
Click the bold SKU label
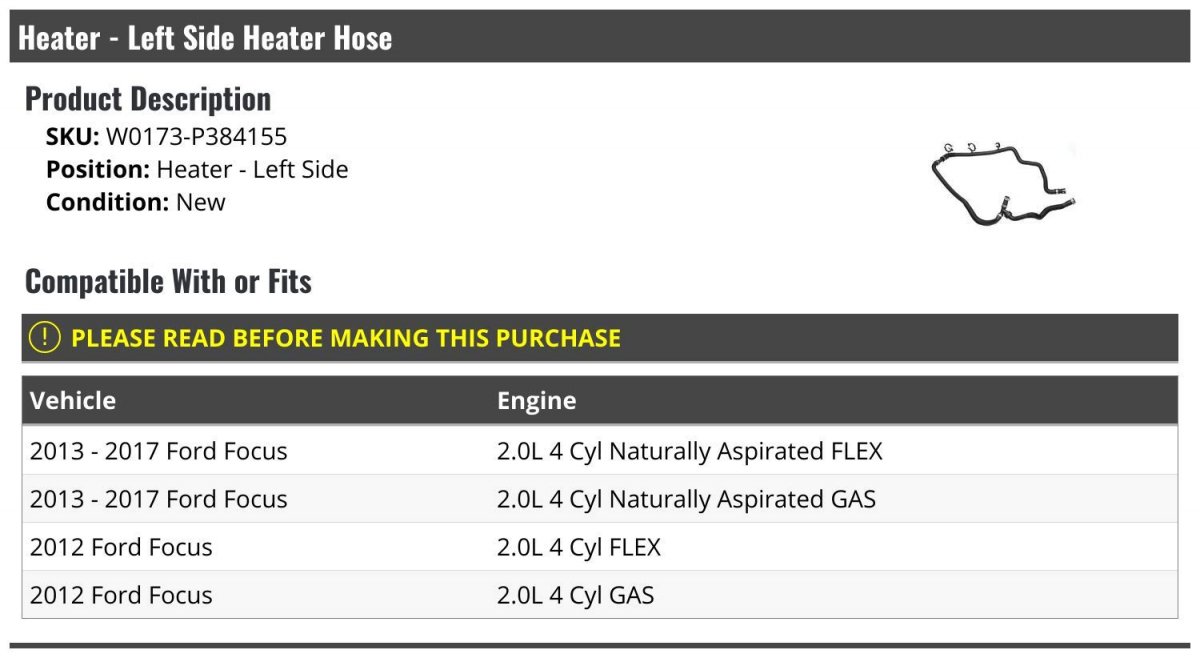pyautogui.click(x=72, y=137)
